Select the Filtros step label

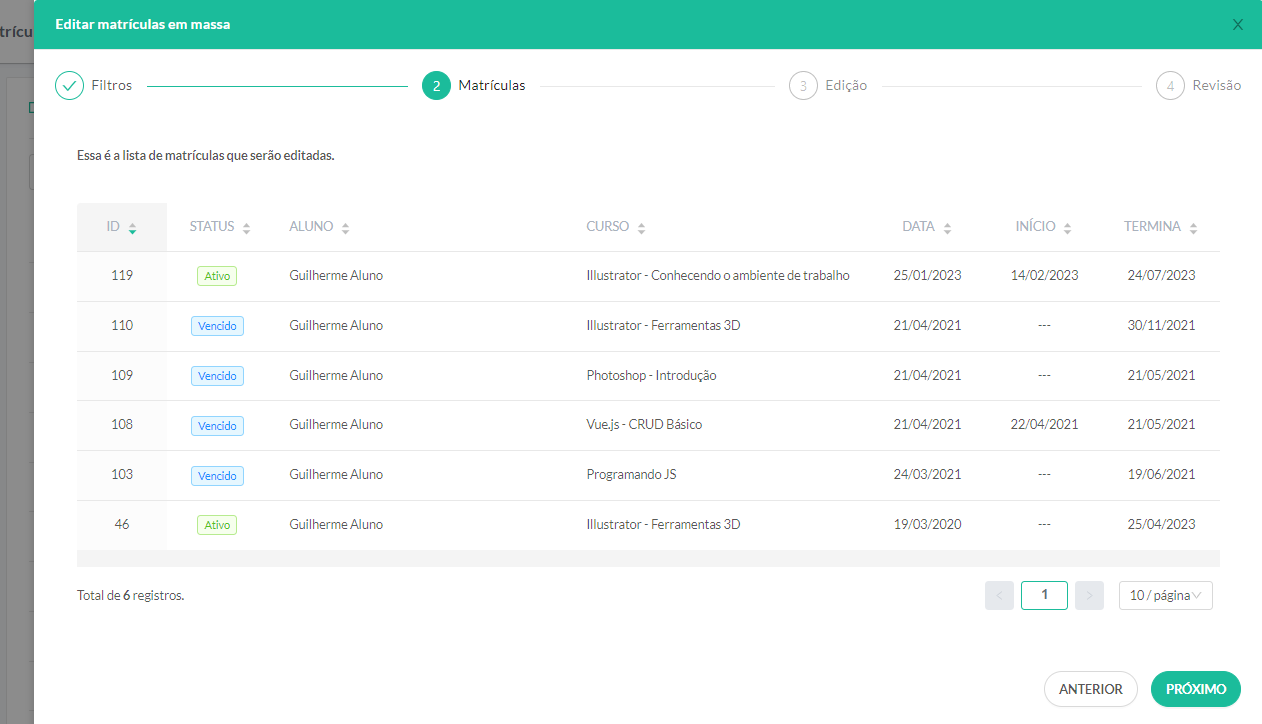(112, 86)
